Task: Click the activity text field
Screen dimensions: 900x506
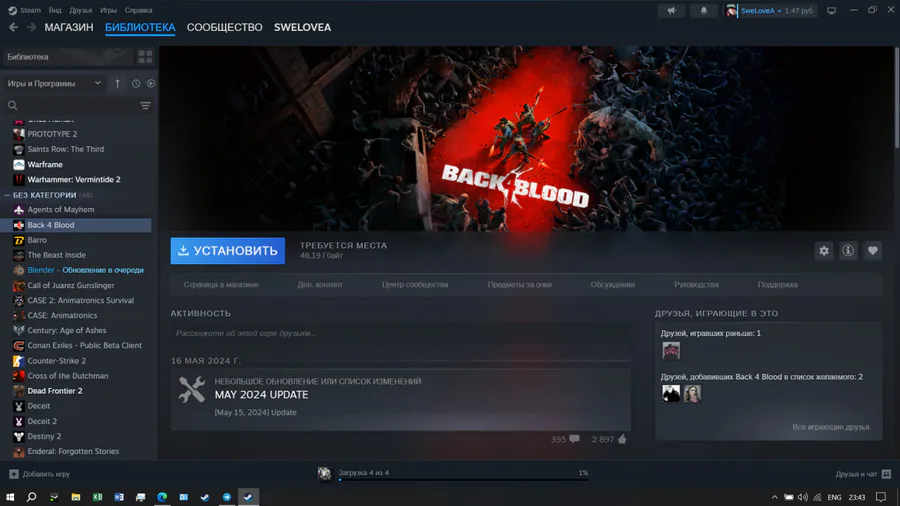Action: coord(401,333)
